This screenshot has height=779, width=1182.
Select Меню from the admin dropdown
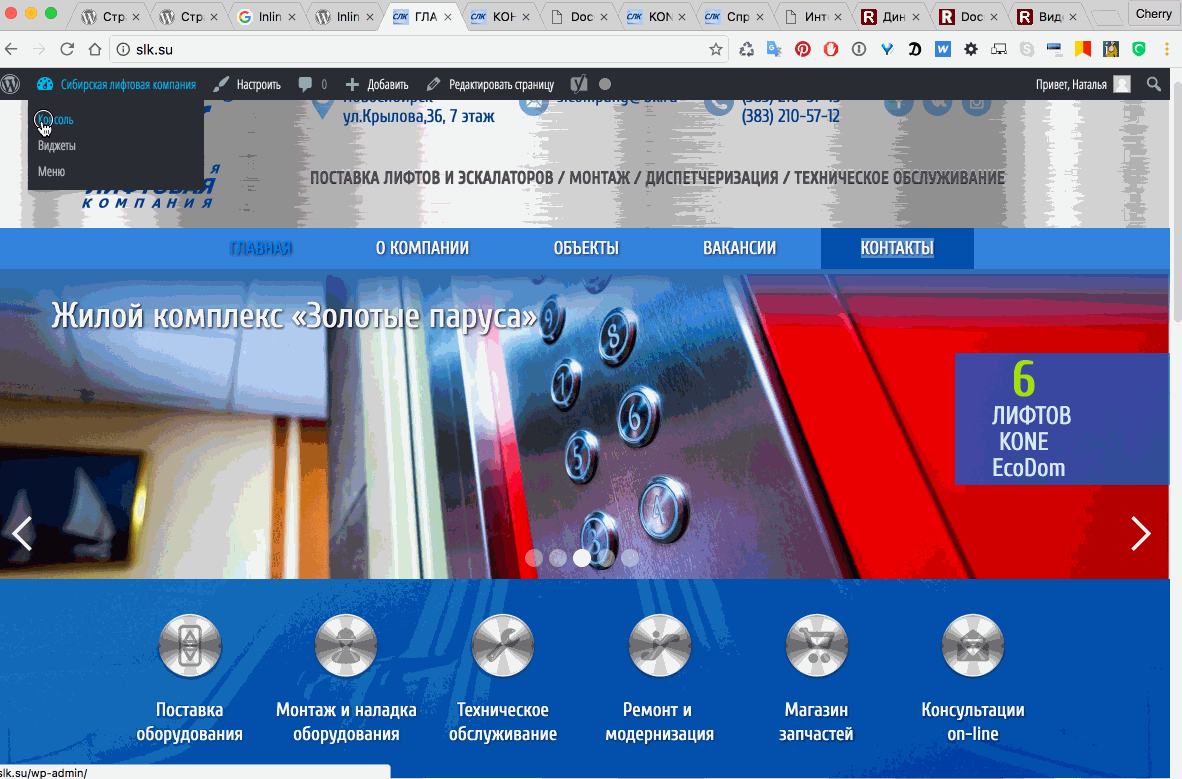tap(51, 171)
